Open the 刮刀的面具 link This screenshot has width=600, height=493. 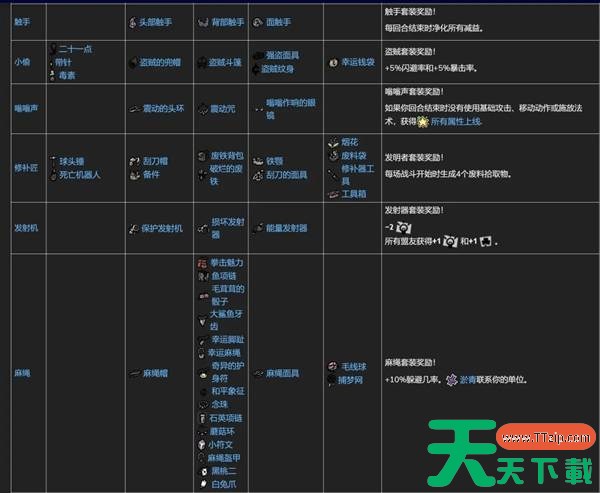click(x=287, y=175)
